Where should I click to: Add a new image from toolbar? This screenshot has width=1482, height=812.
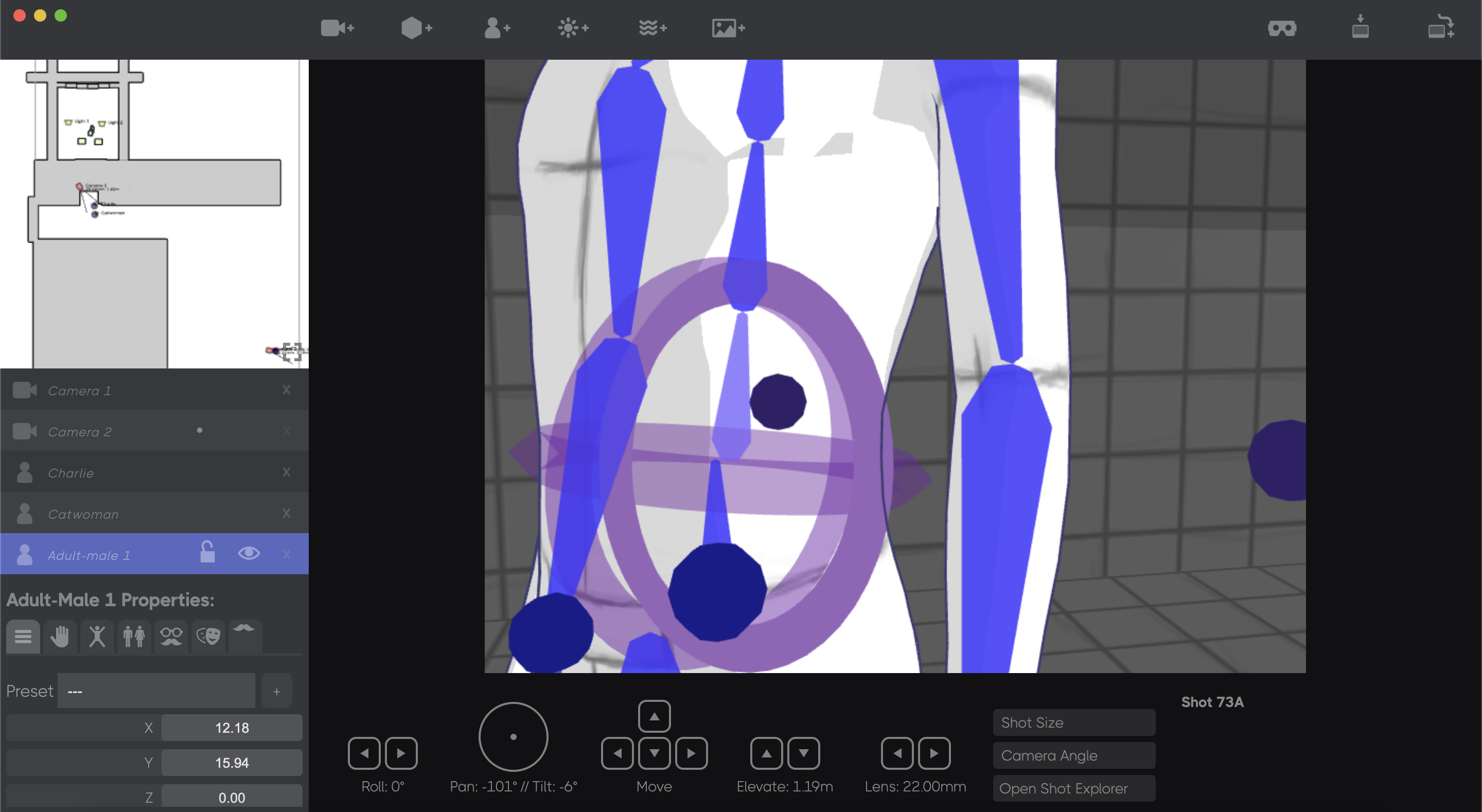728,28
